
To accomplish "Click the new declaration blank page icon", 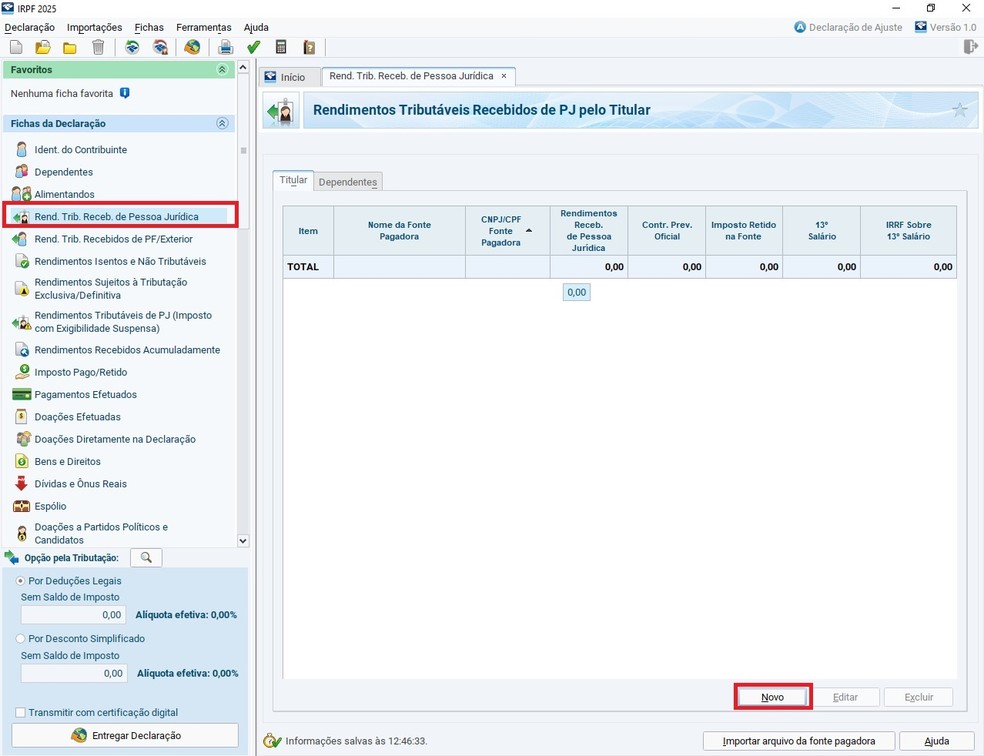I will 16,47.
